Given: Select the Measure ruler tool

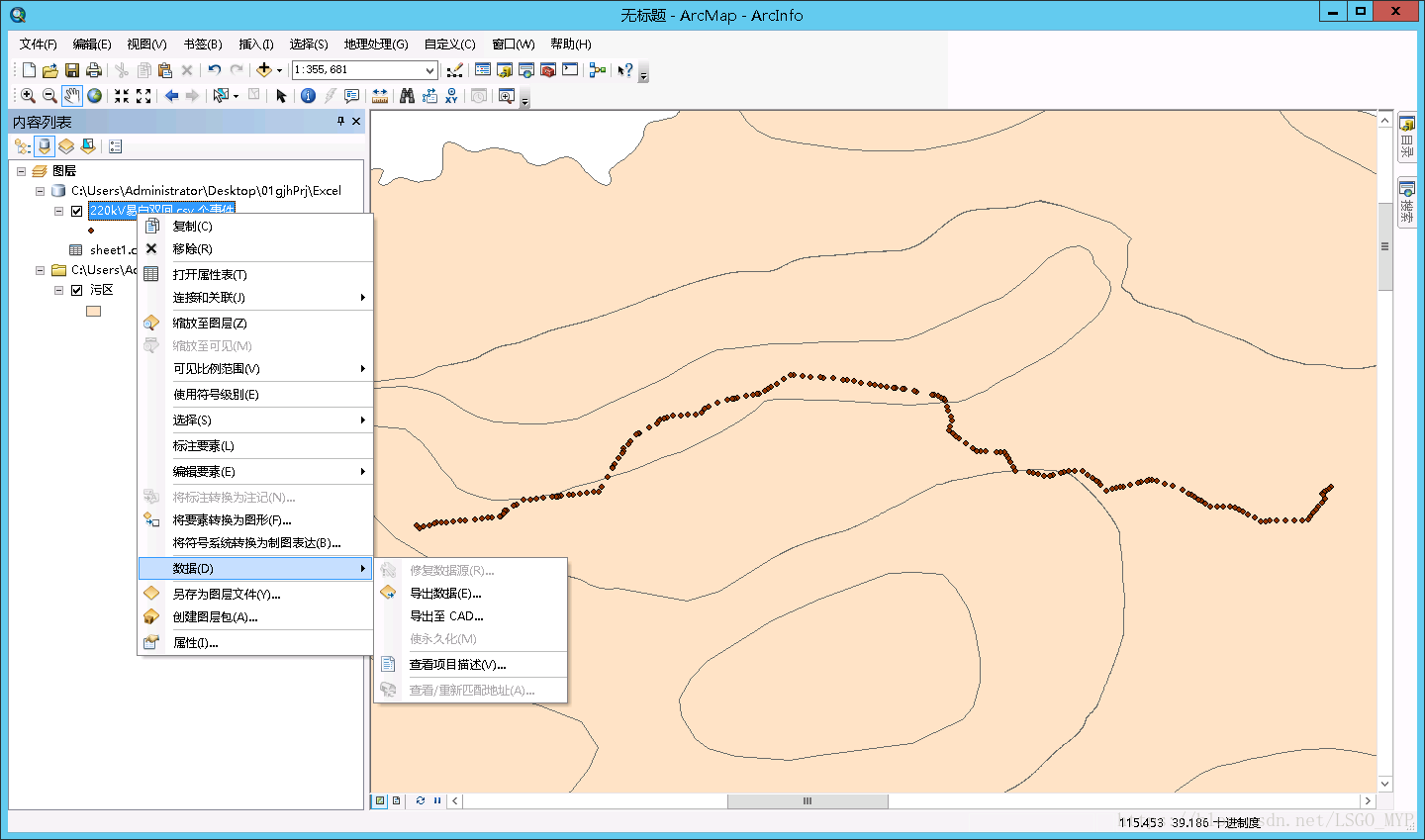Looking at the screenshot, I should (380, 96).
